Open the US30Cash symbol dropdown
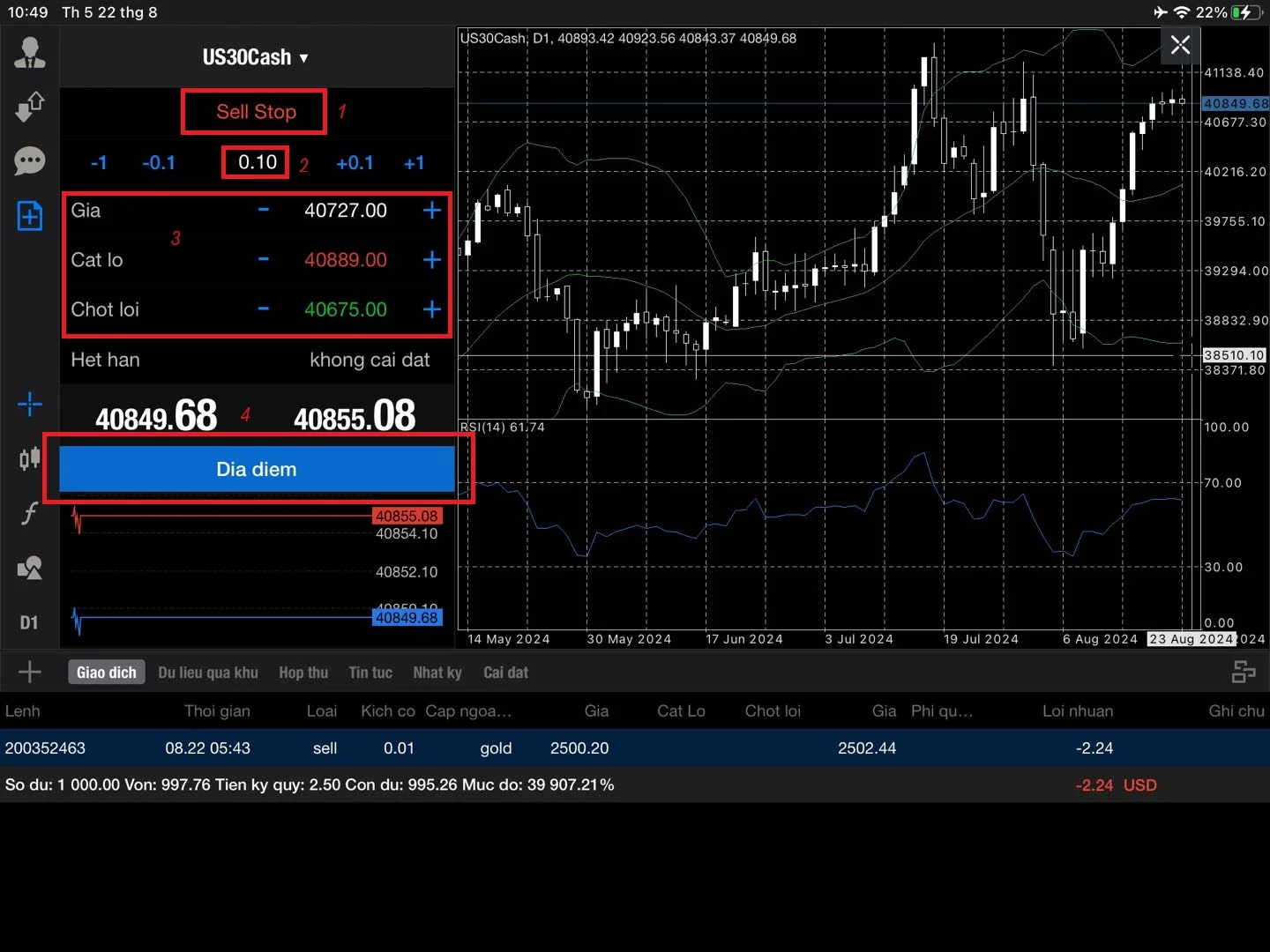 pos(256,57)
